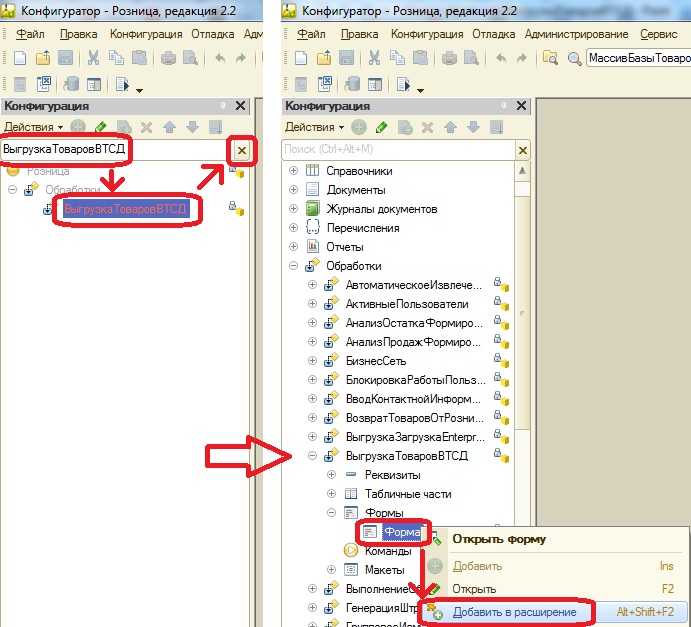This screenshot has height=627, width=691.
Task: Collapse Обработки node in right window tree
Action: tap(293, 266)
